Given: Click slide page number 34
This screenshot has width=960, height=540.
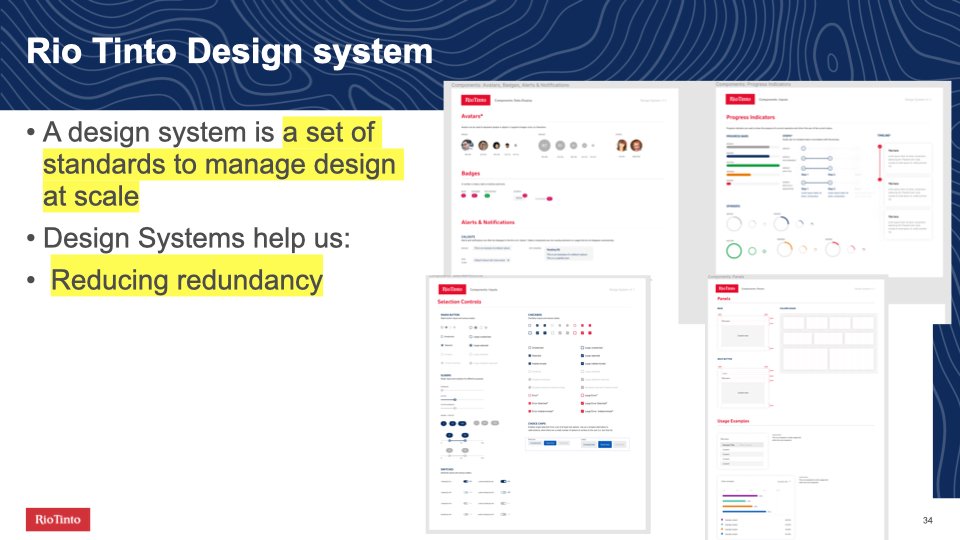Looking at the screenshot, I should [927, 520].
